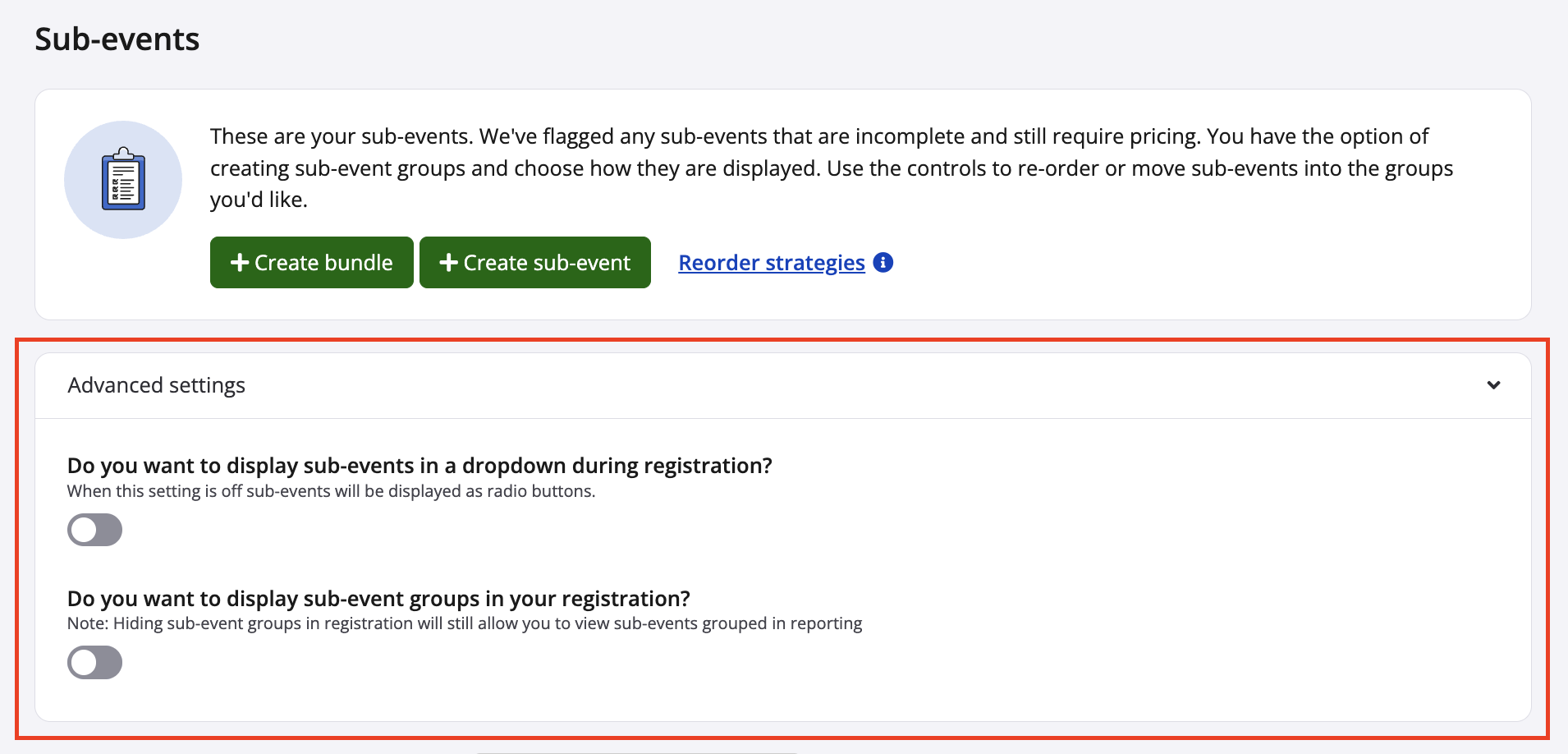The height and width of the screenshot is (754, 1568).
Task: Click the empty middle of Advanced settings header bar
Action: tap(821, 385)
